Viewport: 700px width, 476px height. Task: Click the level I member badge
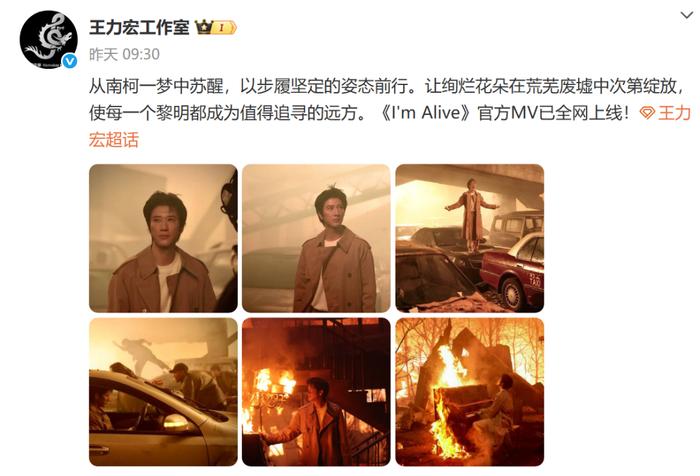(224, 28)
